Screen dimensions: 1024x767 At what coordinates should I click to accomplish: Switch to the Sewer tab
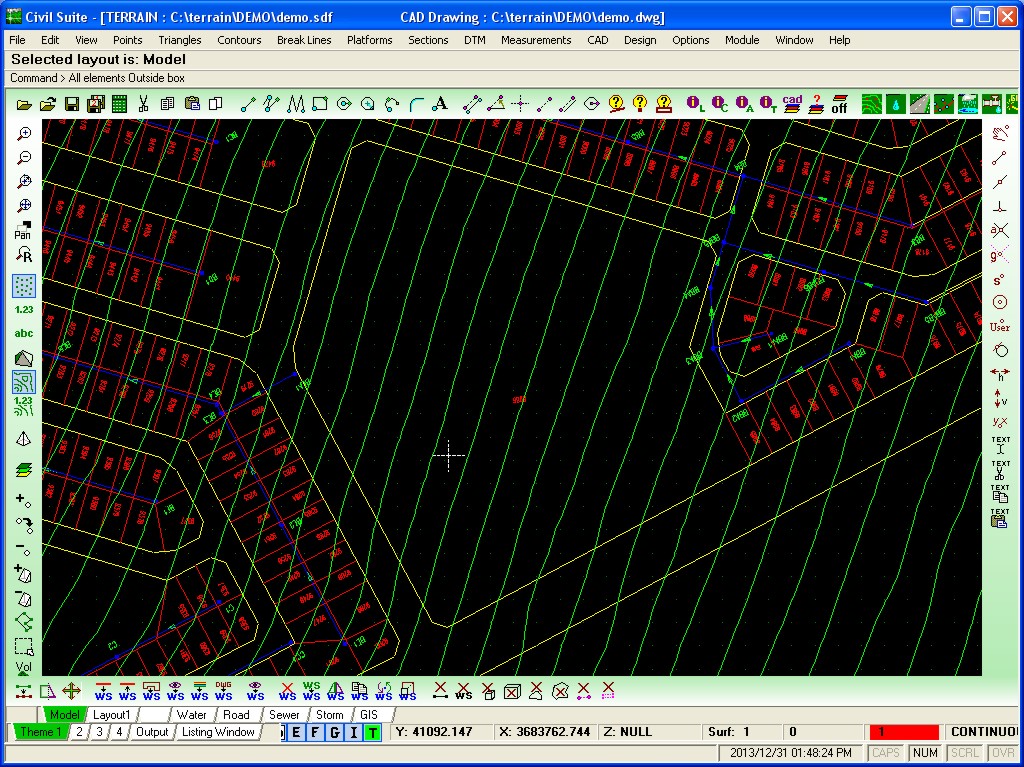point(284,715)
